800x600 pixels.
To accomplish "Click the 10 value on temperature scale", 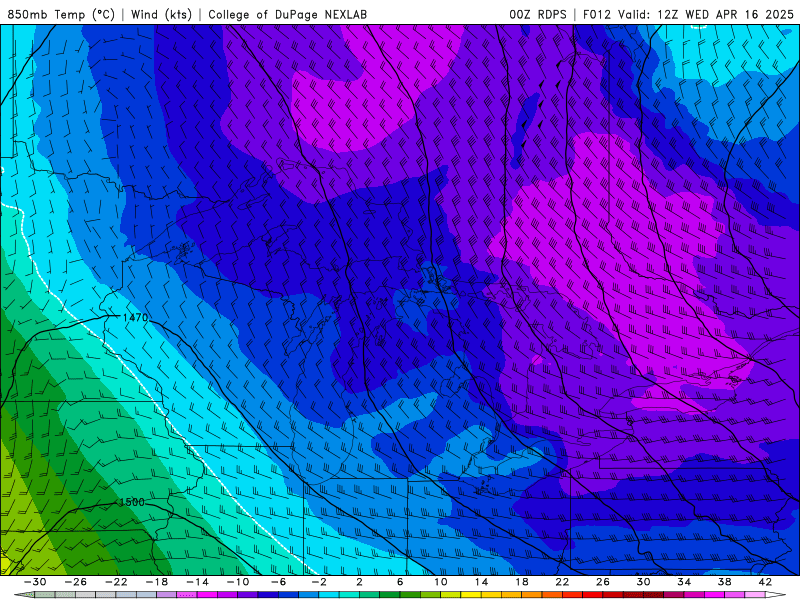I will coord(440,582).
